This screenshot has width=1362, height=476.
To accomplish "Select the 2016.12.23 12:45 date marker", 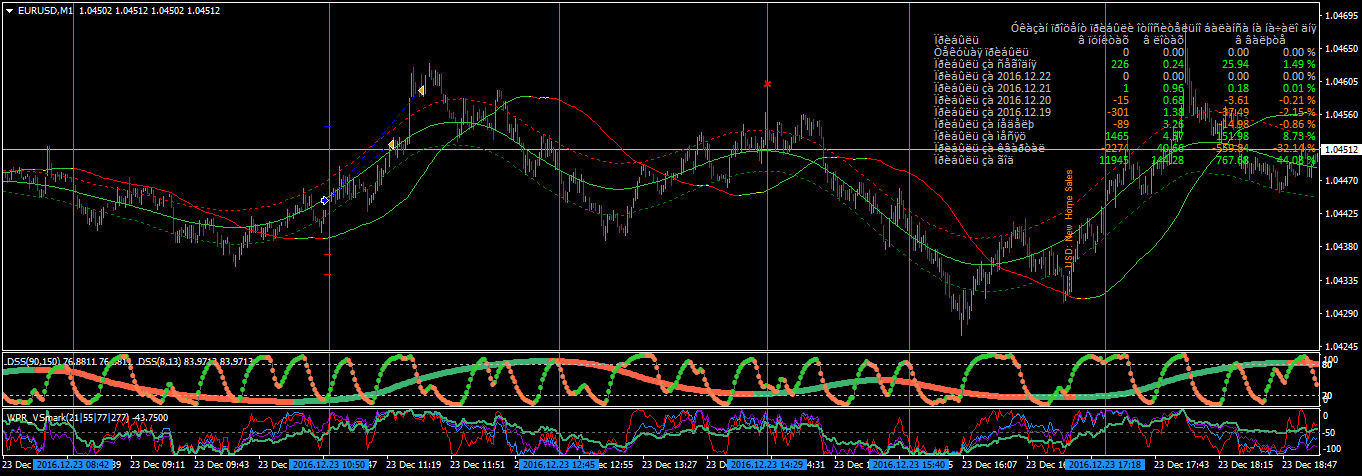I will [x=559, y=465].
